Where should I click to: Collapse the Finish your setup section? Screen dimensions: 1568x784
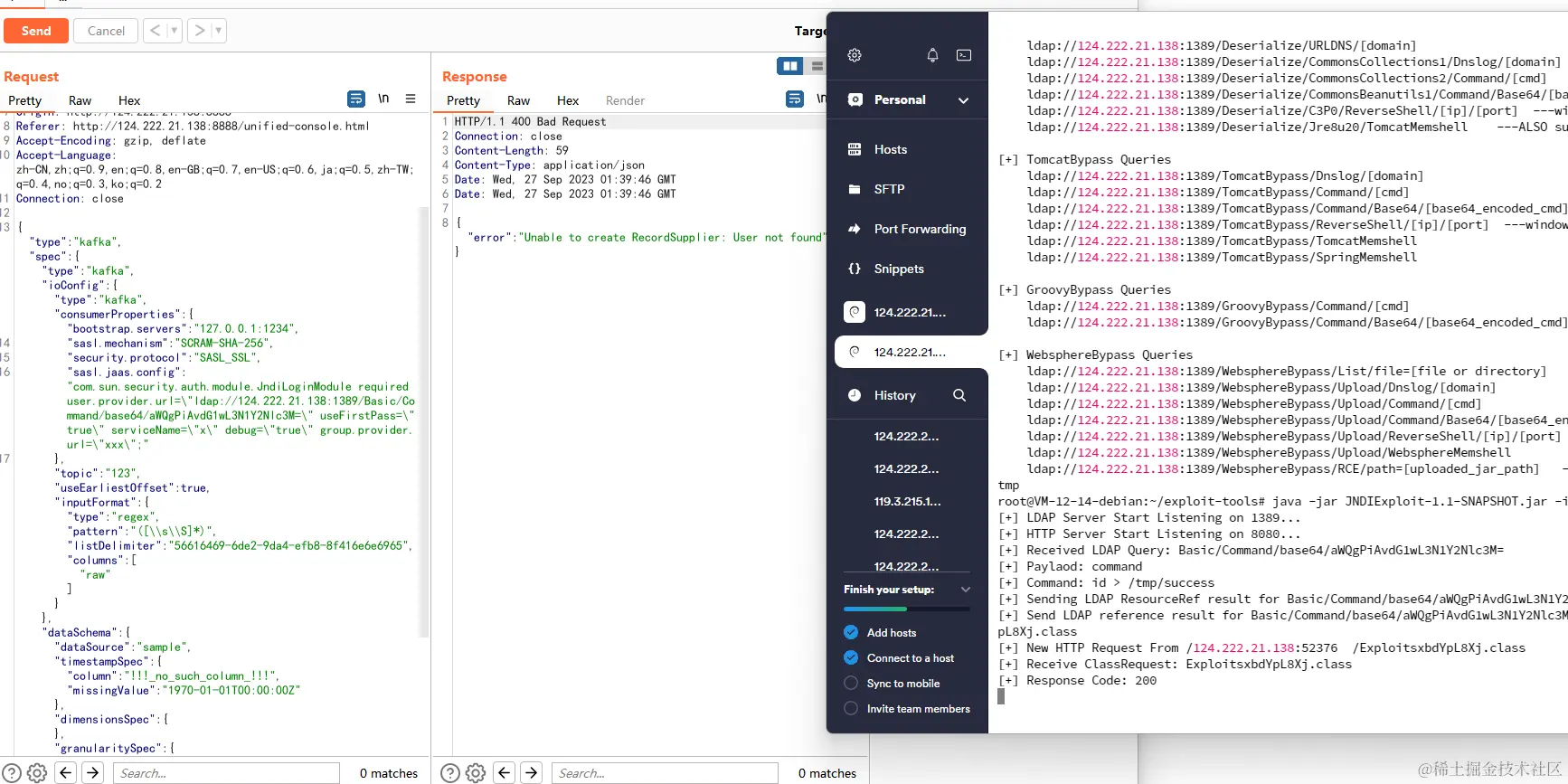coord(965,590)
